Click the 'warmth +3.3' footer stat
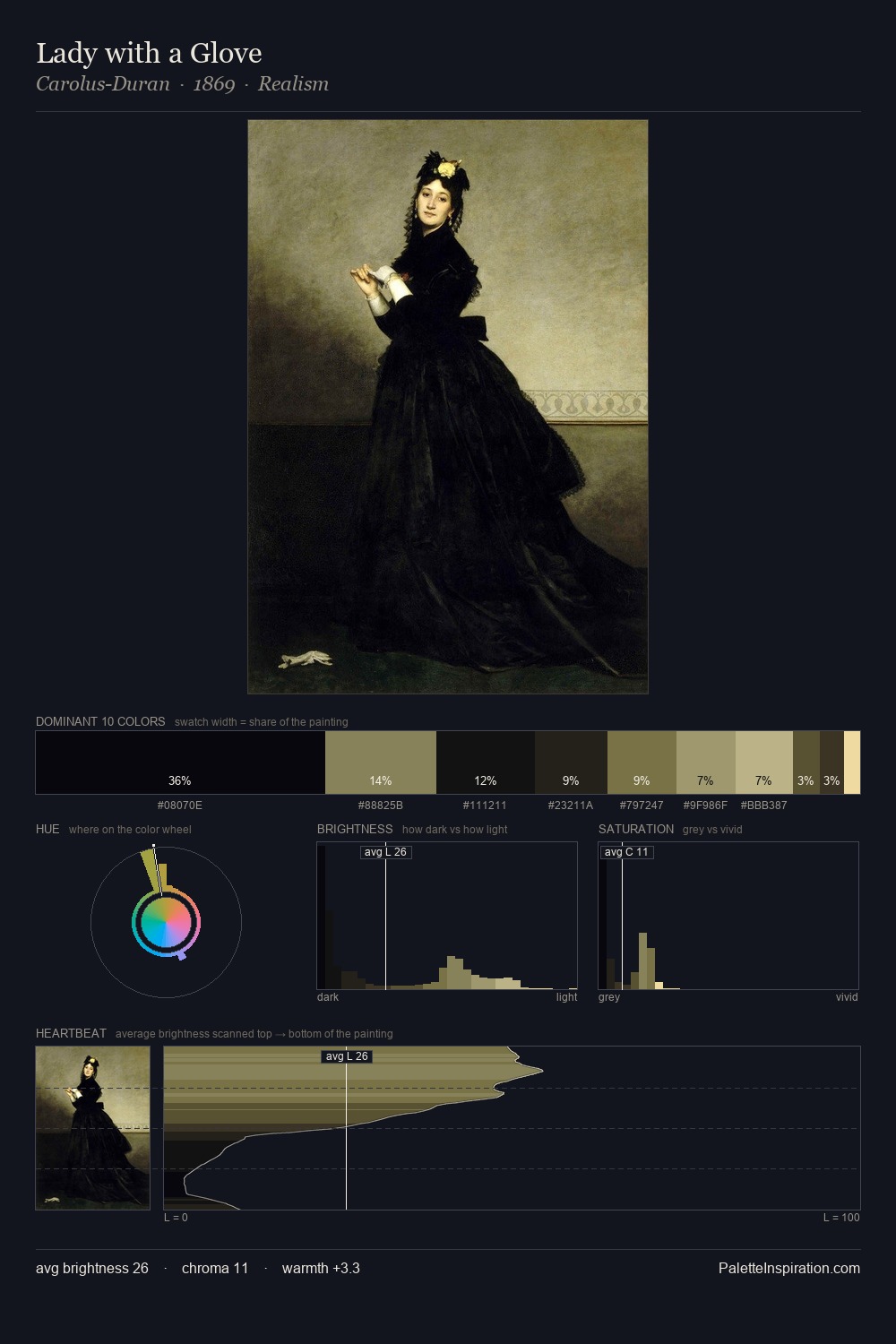 coord(321,1268)
